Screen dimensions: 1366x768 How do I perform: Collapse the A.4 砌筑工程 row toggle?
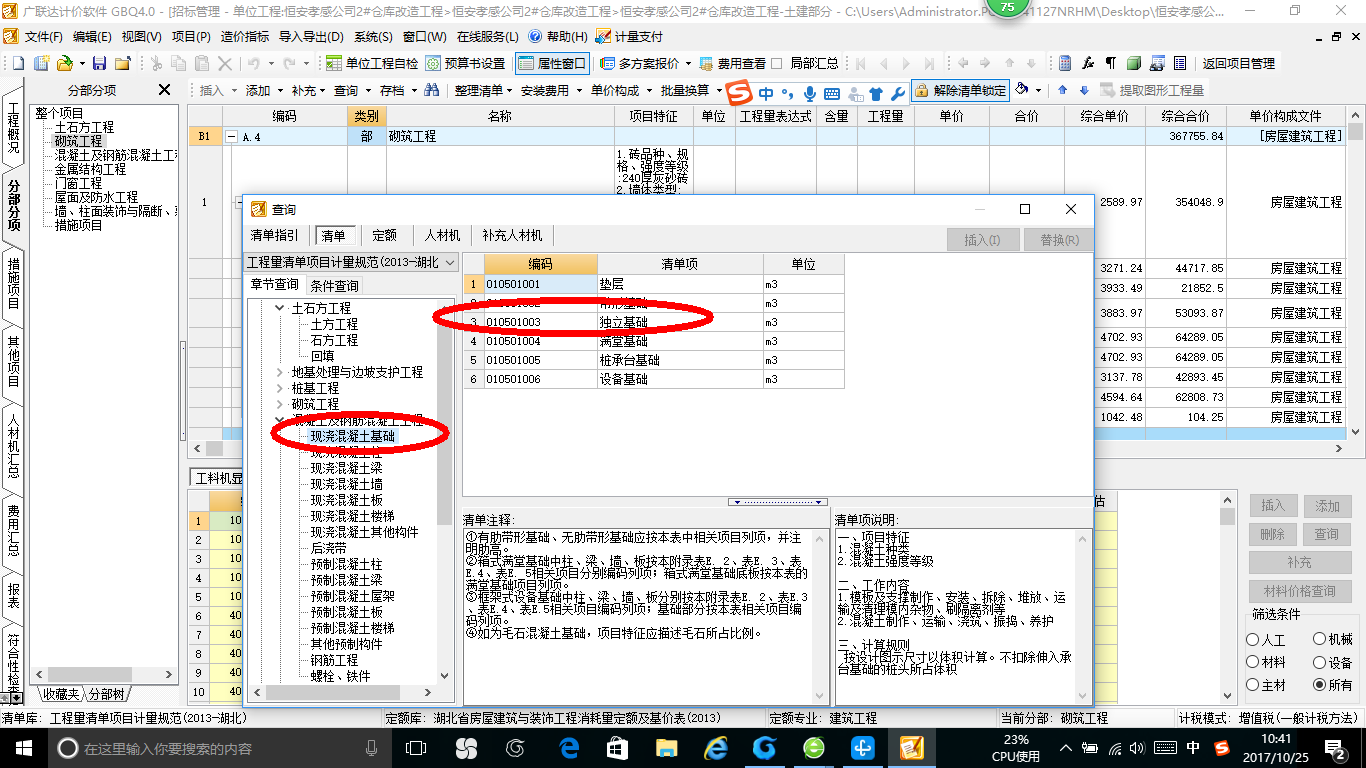[x=232, y=136]
